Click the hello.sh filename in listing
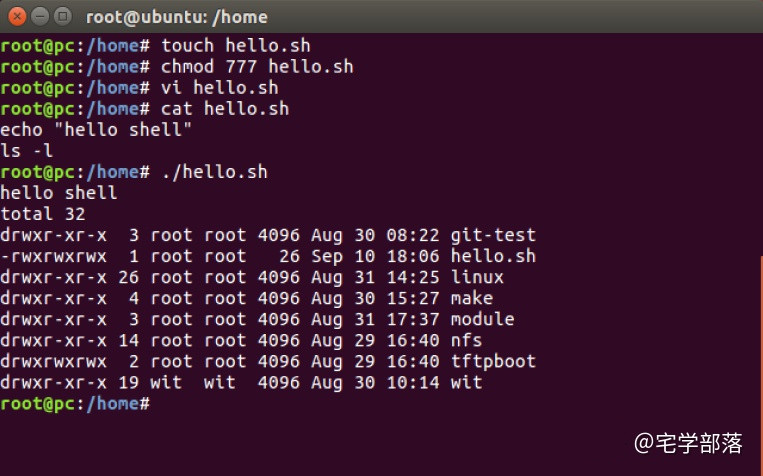Viewport: 763px width, 476px height. click(493, 256)
